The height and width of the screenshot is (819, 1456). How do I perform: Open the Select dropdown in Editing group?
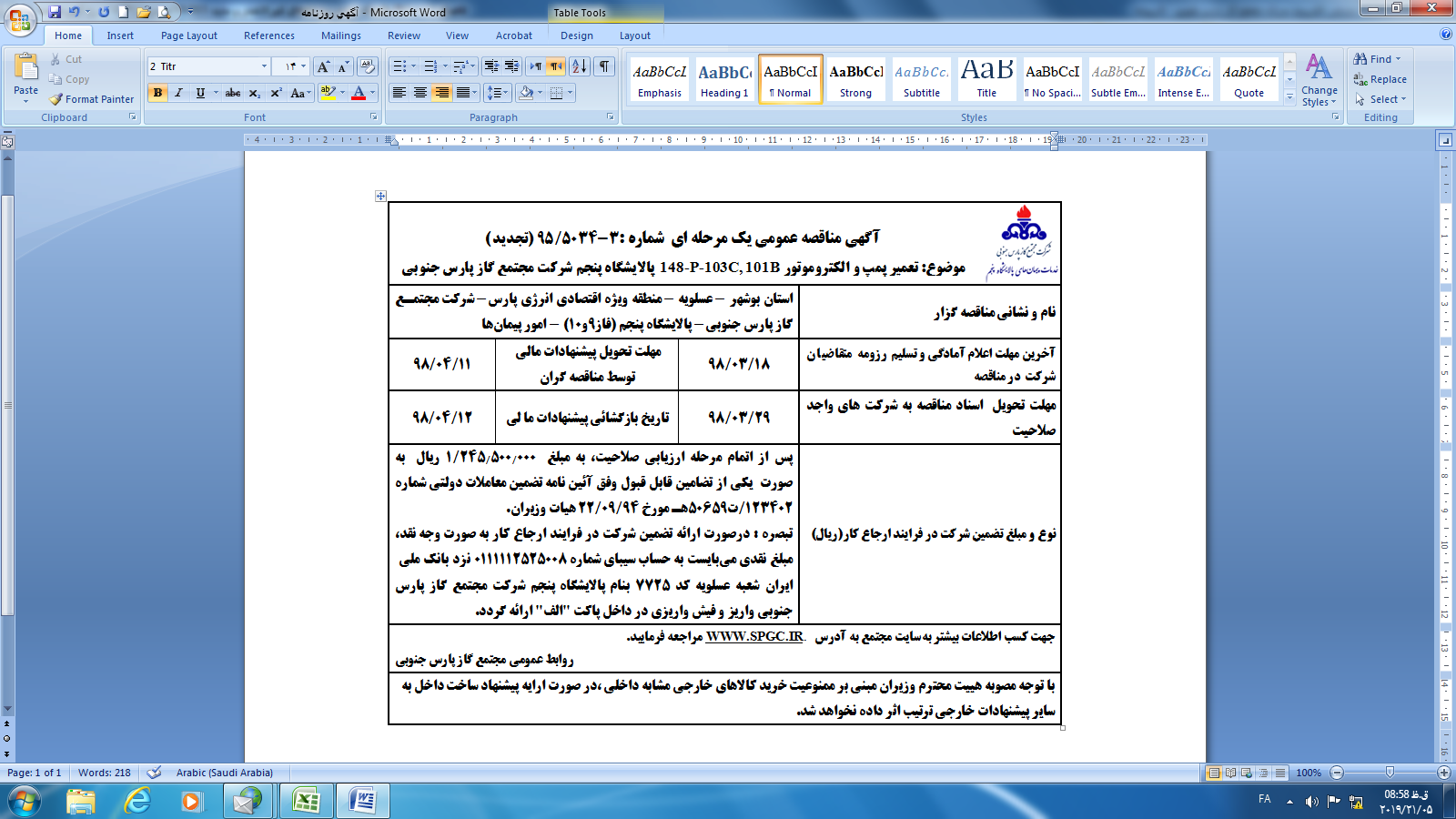coord(1380,99)
